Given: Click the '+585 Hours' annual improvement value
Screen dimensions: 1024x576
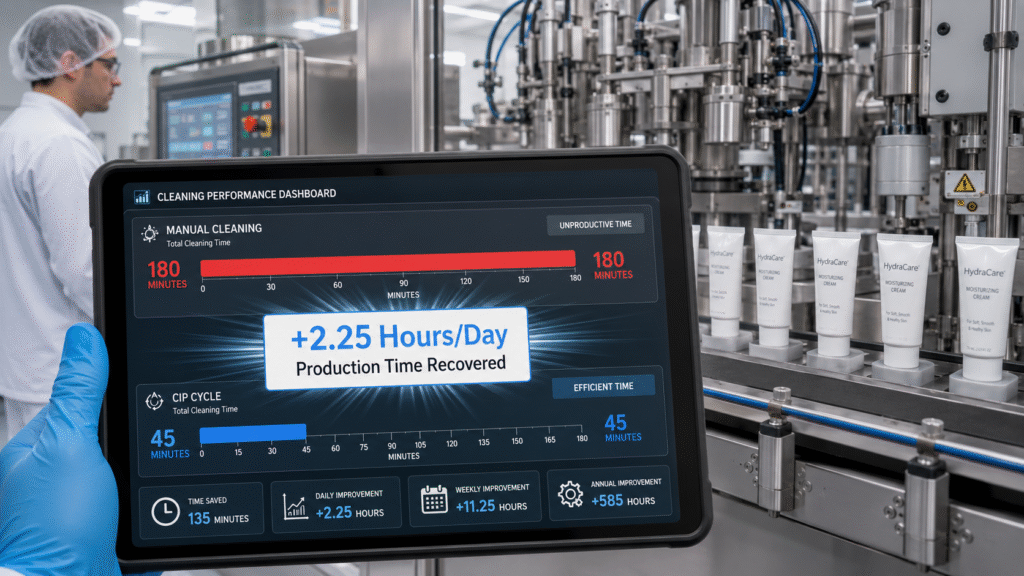Looking at the screenshot, I should tap(622, 501).
